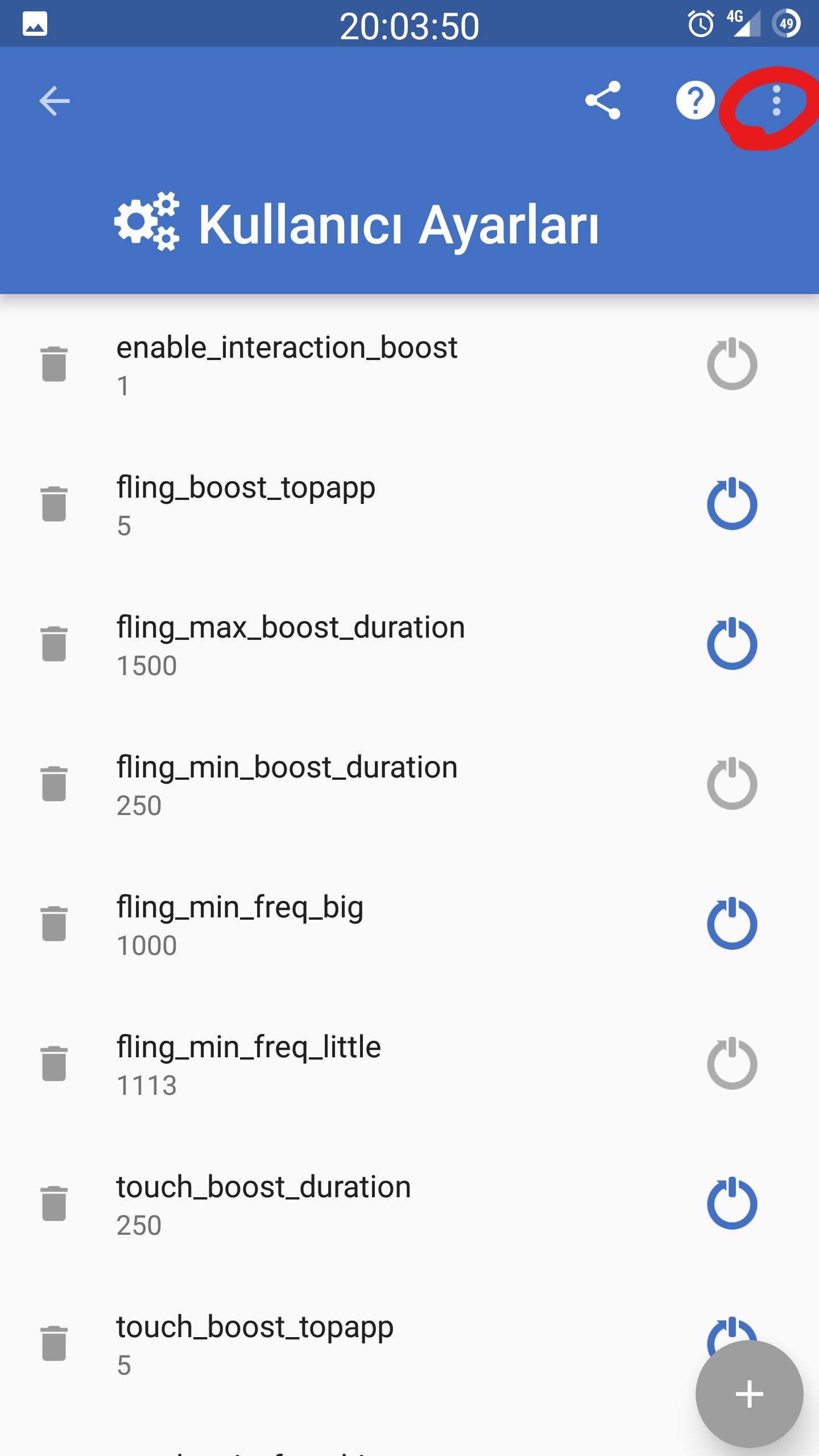Disable power toggle for fling_boost_topapp
This screenshot has width=819, height=1456.
(x=732, y=504)
